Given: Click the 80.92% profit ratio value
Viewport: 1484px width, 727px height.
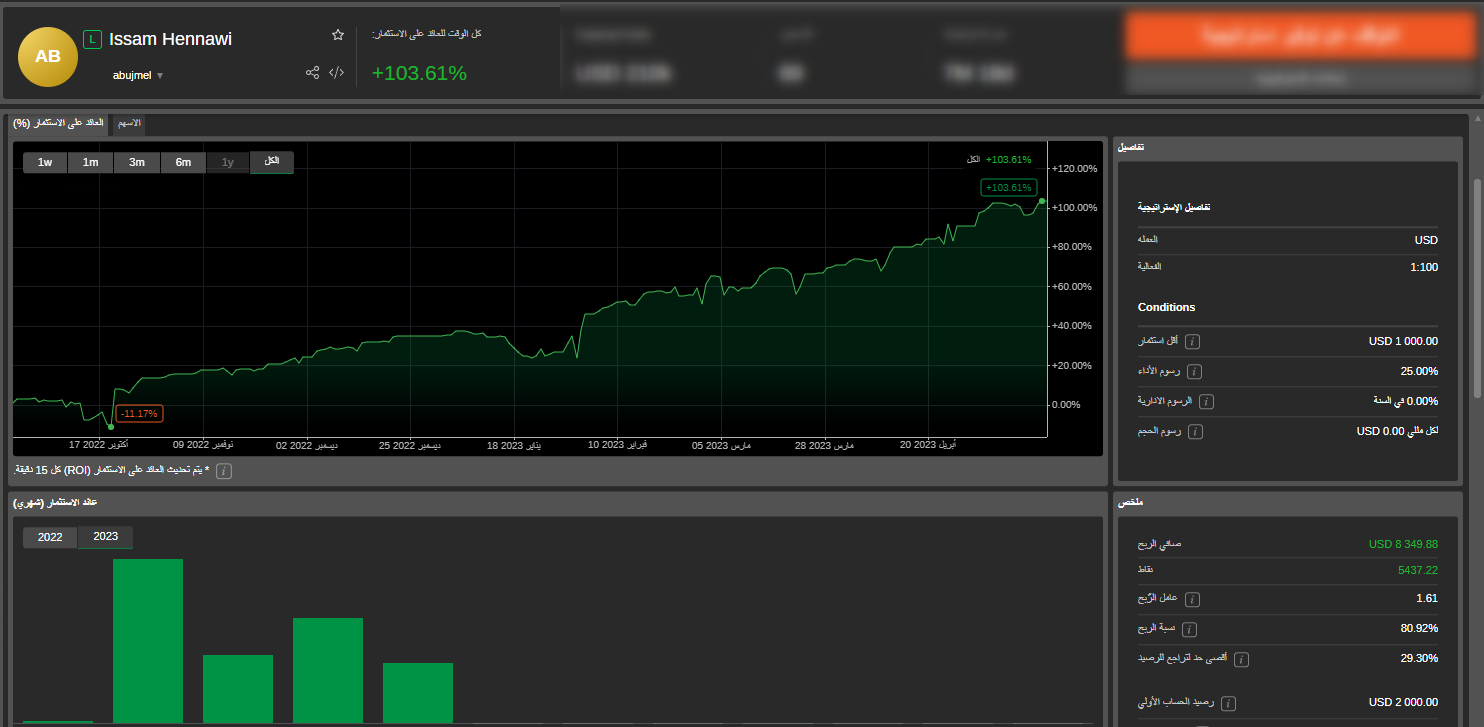Looking at the screenshot, I should [1419, 629].
